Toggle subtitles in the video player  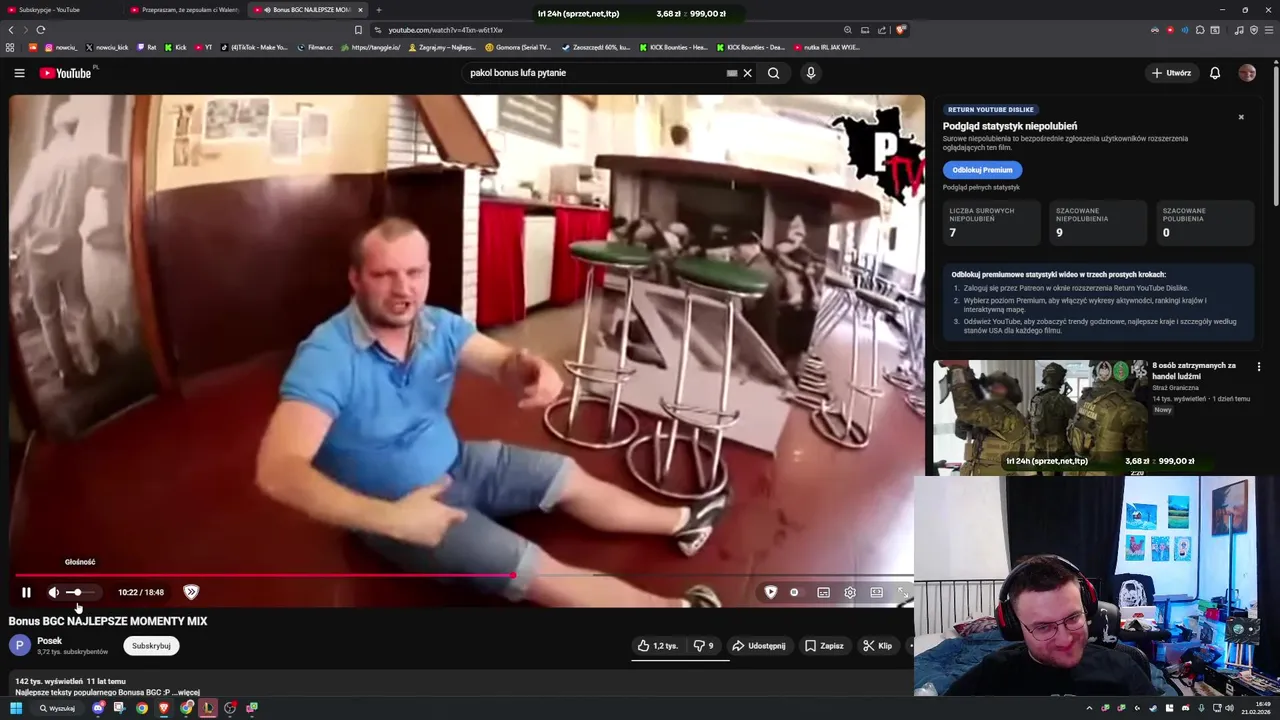point(824,592)
